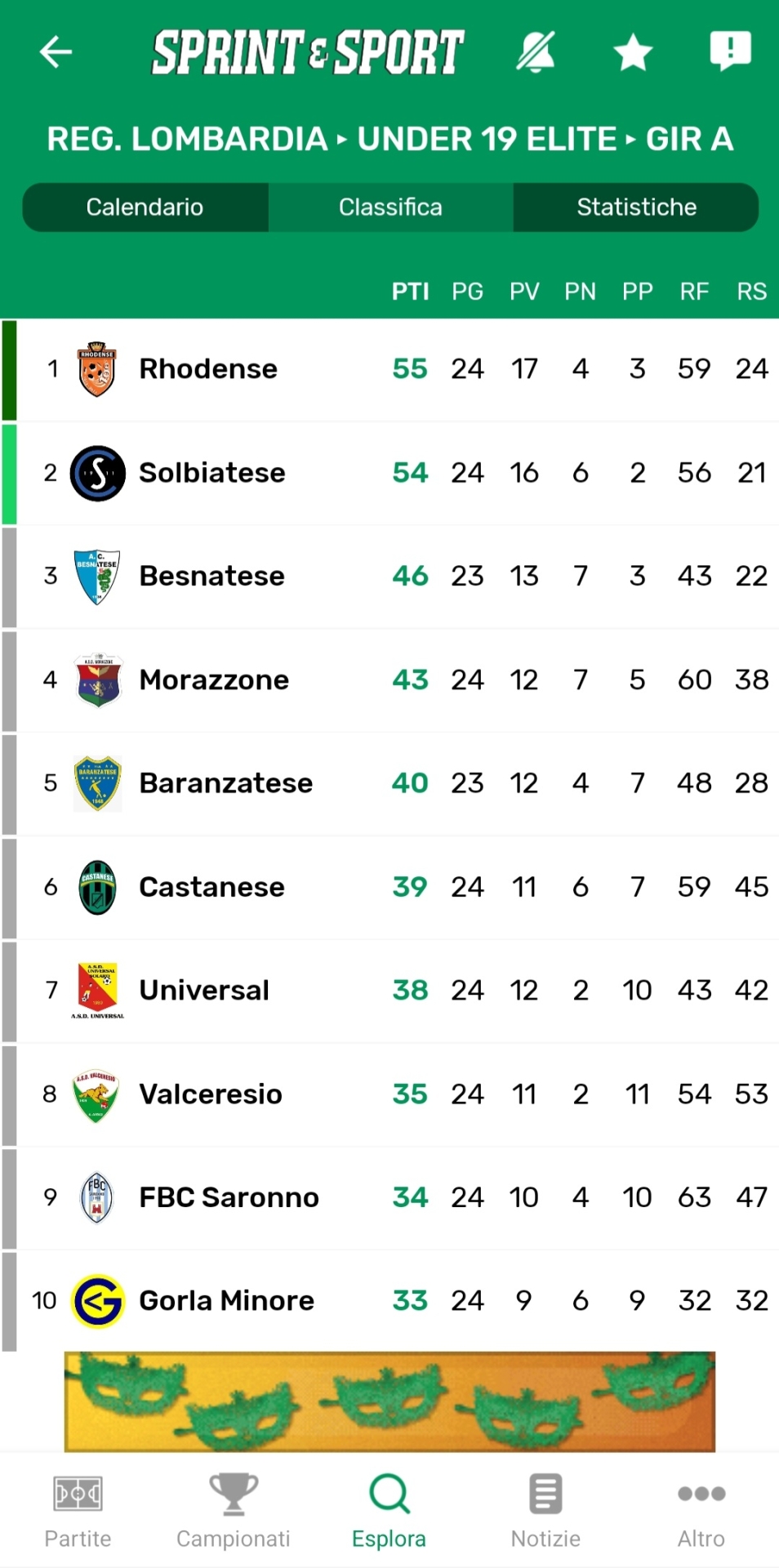Screen dimensions: 779x1568
Task: Tap the Gorla Minore logo
Action: point(98,1301)
